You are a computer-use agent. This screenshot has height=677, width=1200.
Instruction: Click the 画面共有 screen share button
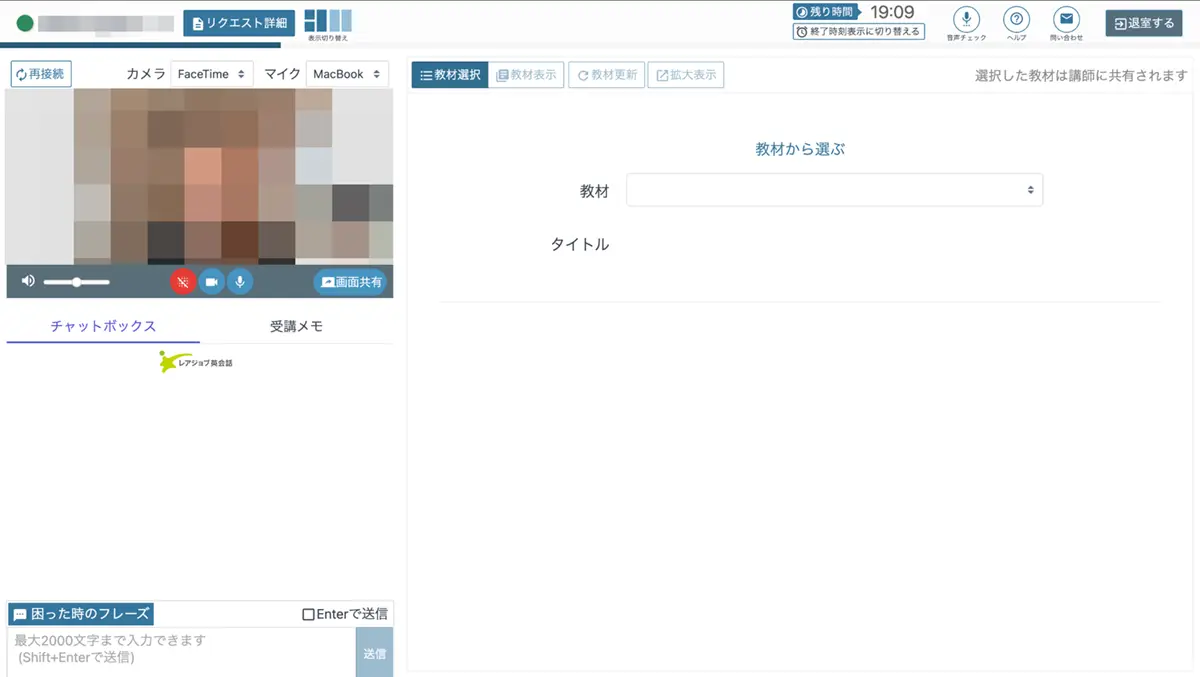[x=352, y=282]
